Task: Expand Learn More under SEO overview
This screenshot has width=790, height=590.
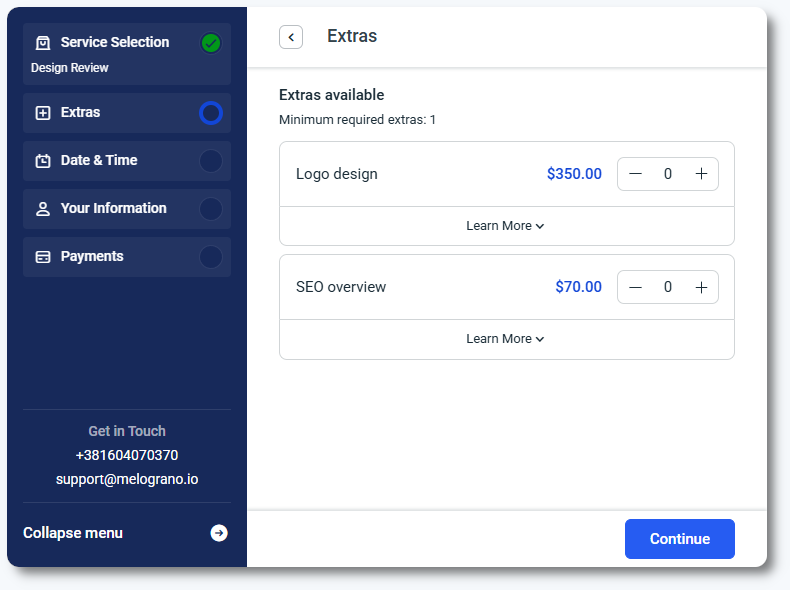Action: point(506,339)
